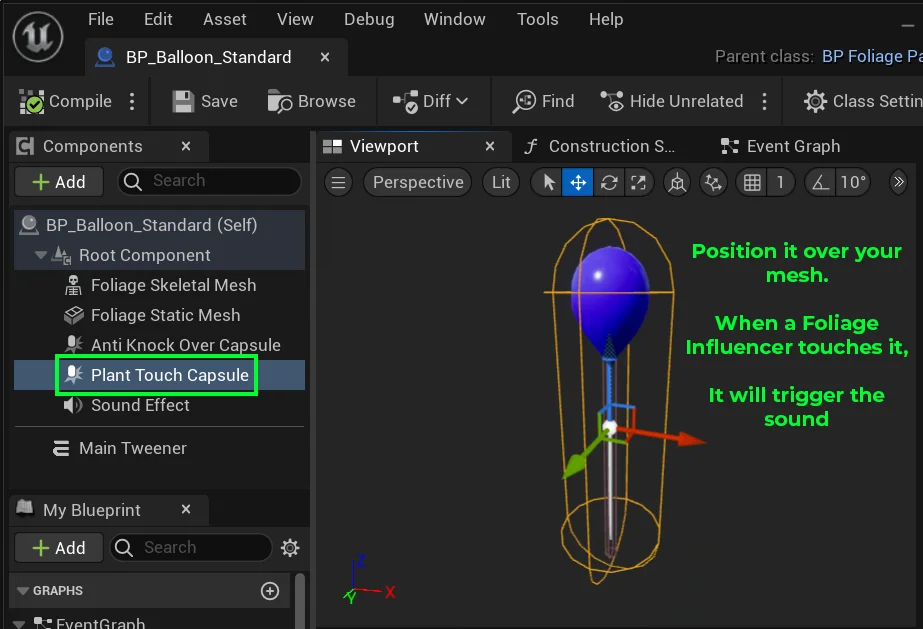Collapse the Root Component tree node
Screen dimensions: 923x629
point(41,255)
